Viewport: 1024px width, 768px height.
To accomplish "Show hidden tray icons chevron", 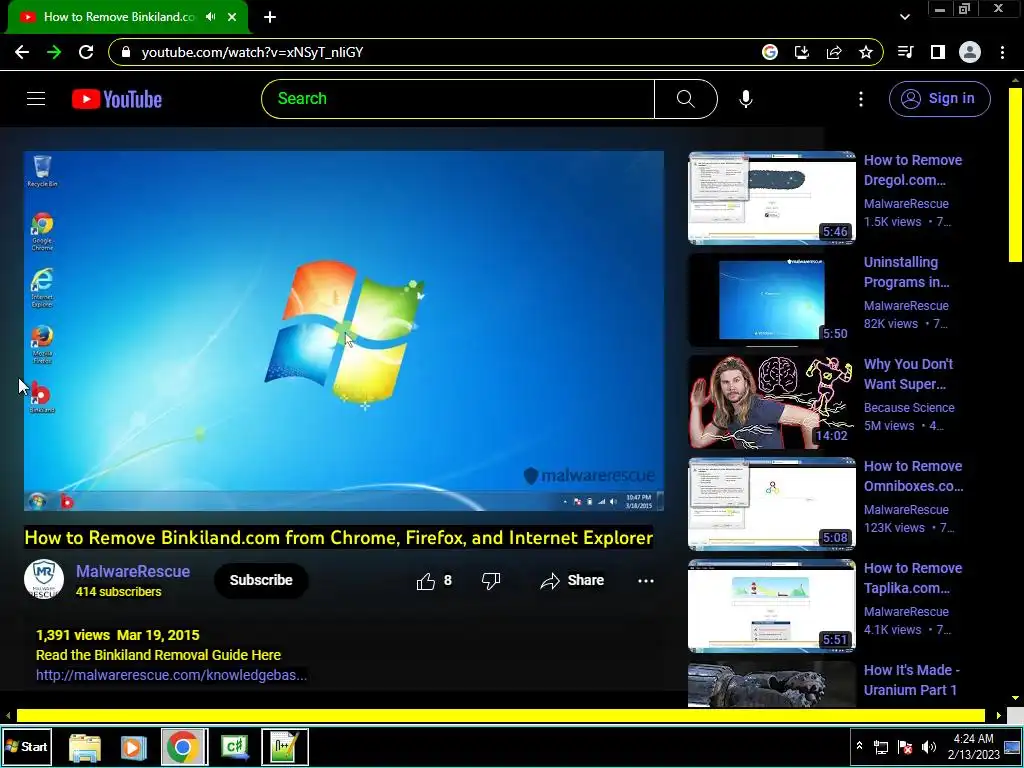I will pos(859,746).
